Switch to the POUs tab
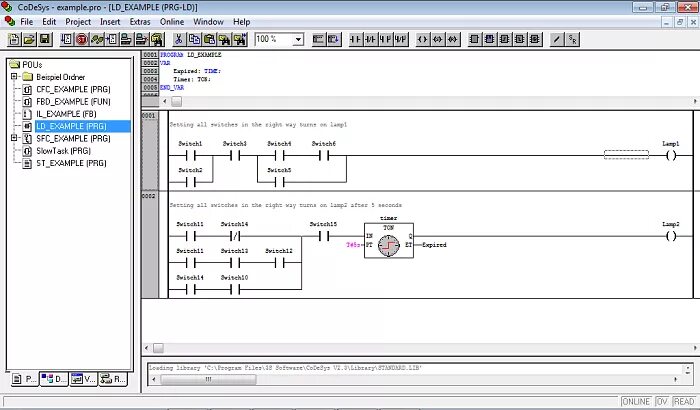The width and height of the screenshot is (700, 410). pos(24,379)
